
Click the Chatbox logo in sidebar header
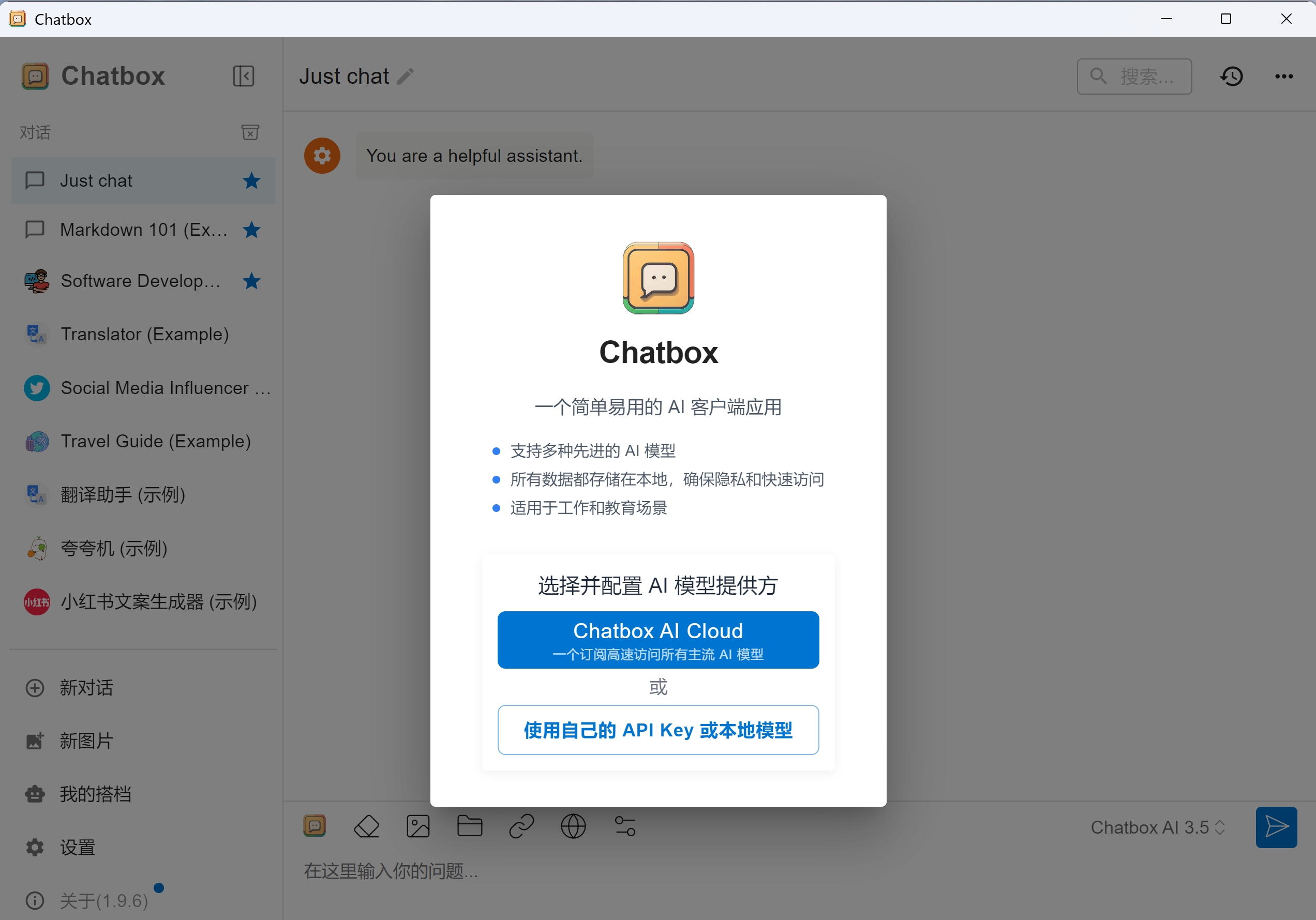[x=36, y=76]
